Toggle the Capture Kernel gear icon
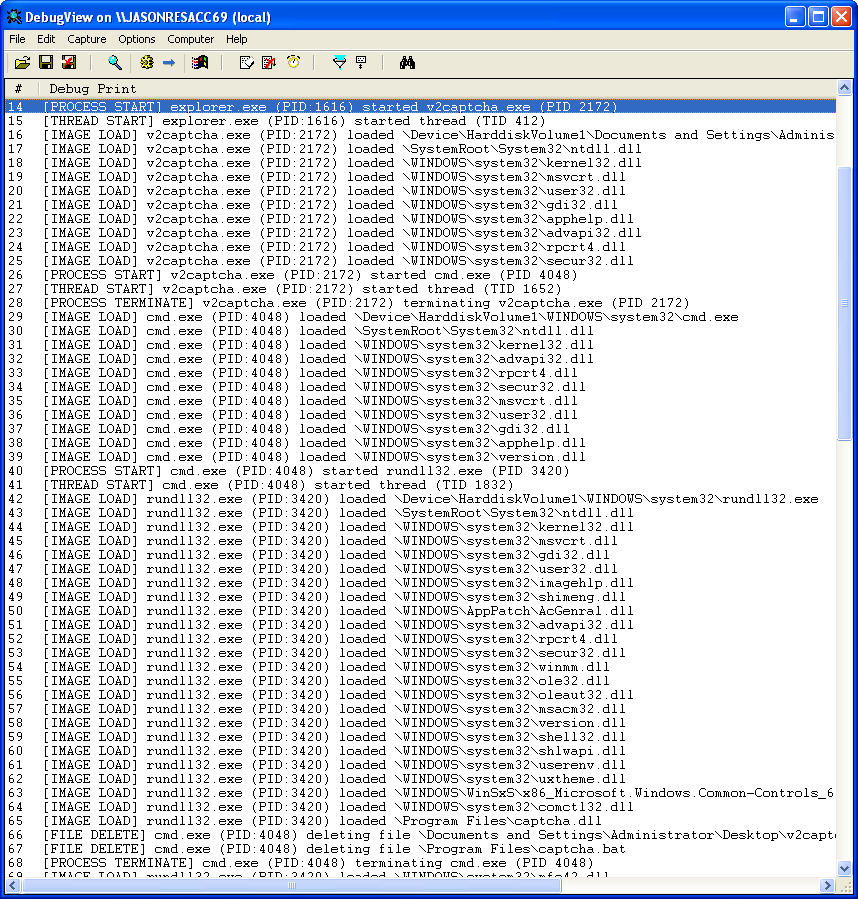 147,63
